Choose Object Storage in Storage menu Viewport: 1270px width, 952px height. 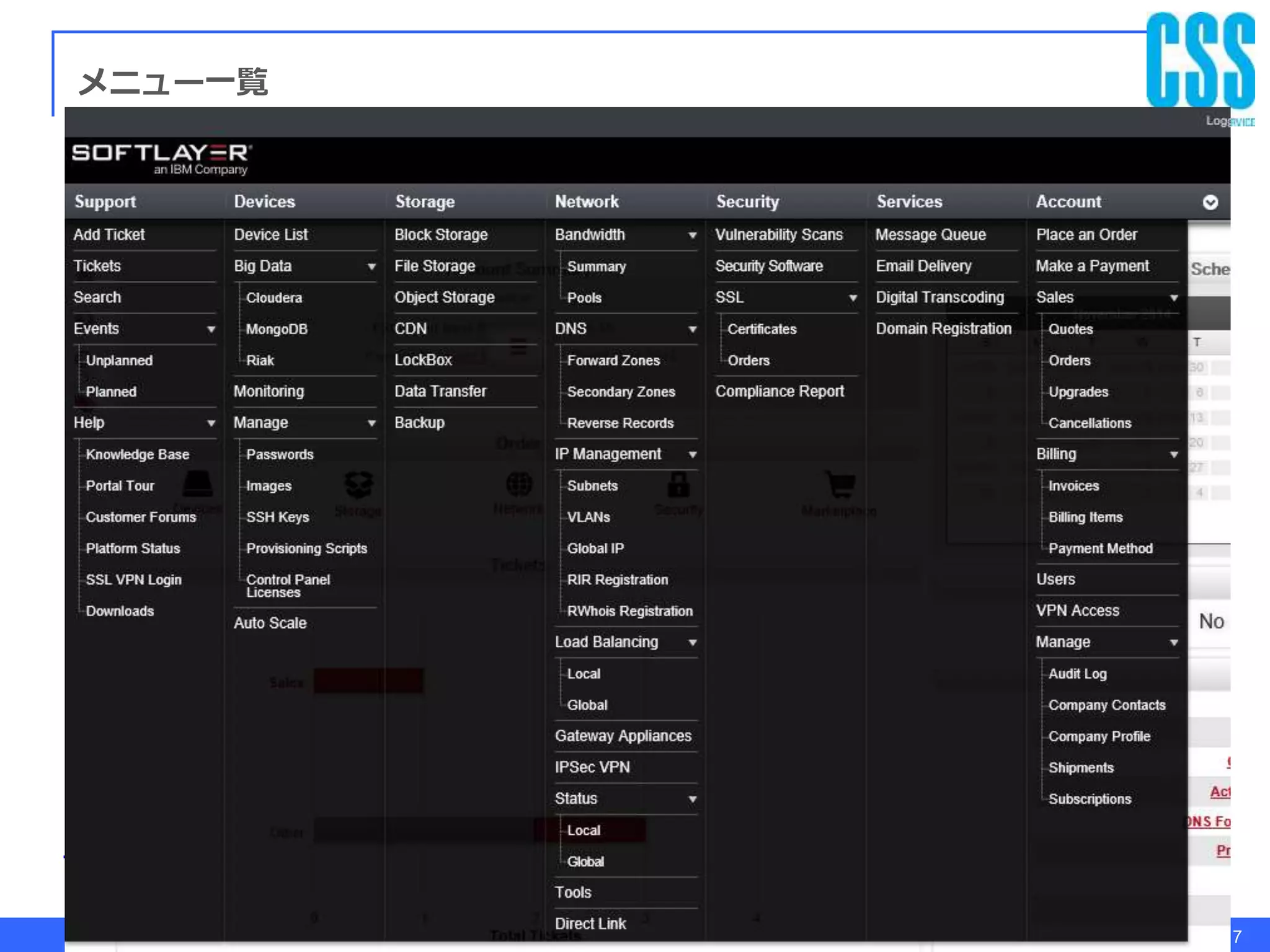point(445,297)
